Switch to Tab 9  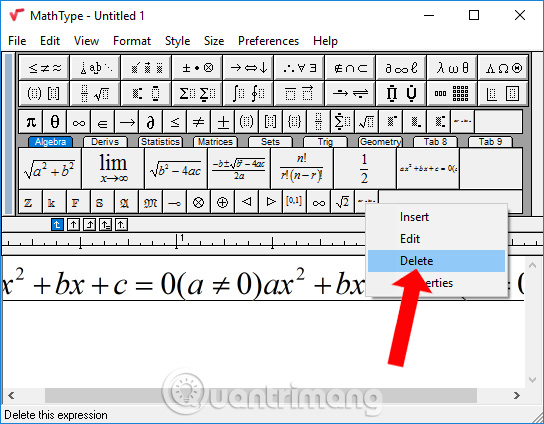(x=490, y=142)
